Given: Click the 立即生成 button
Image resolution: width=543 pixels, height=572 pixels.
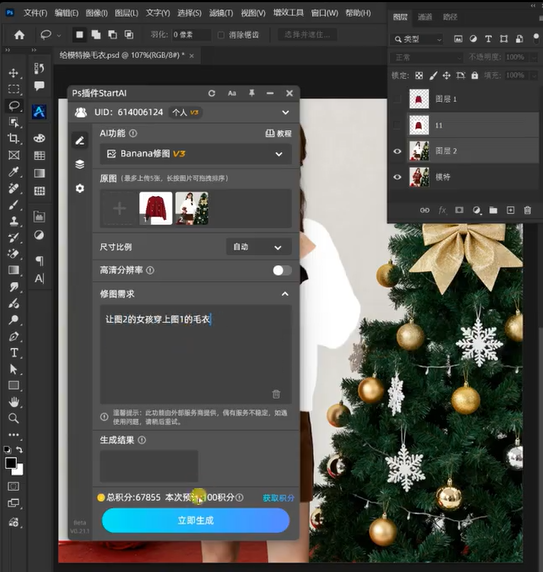Looking at the screenshot, I should pos(196,520).
